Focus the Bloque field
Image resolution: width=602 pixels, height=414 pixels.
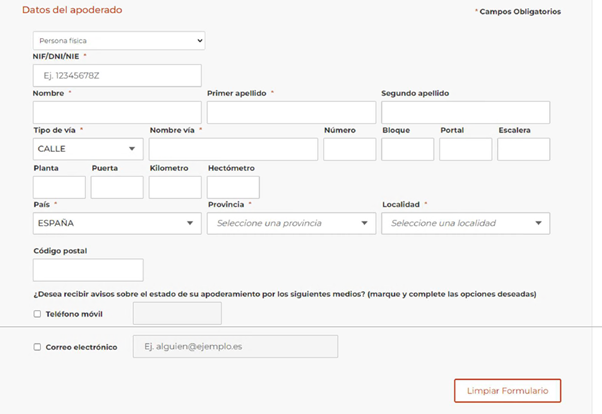click(x=407, y=149)
